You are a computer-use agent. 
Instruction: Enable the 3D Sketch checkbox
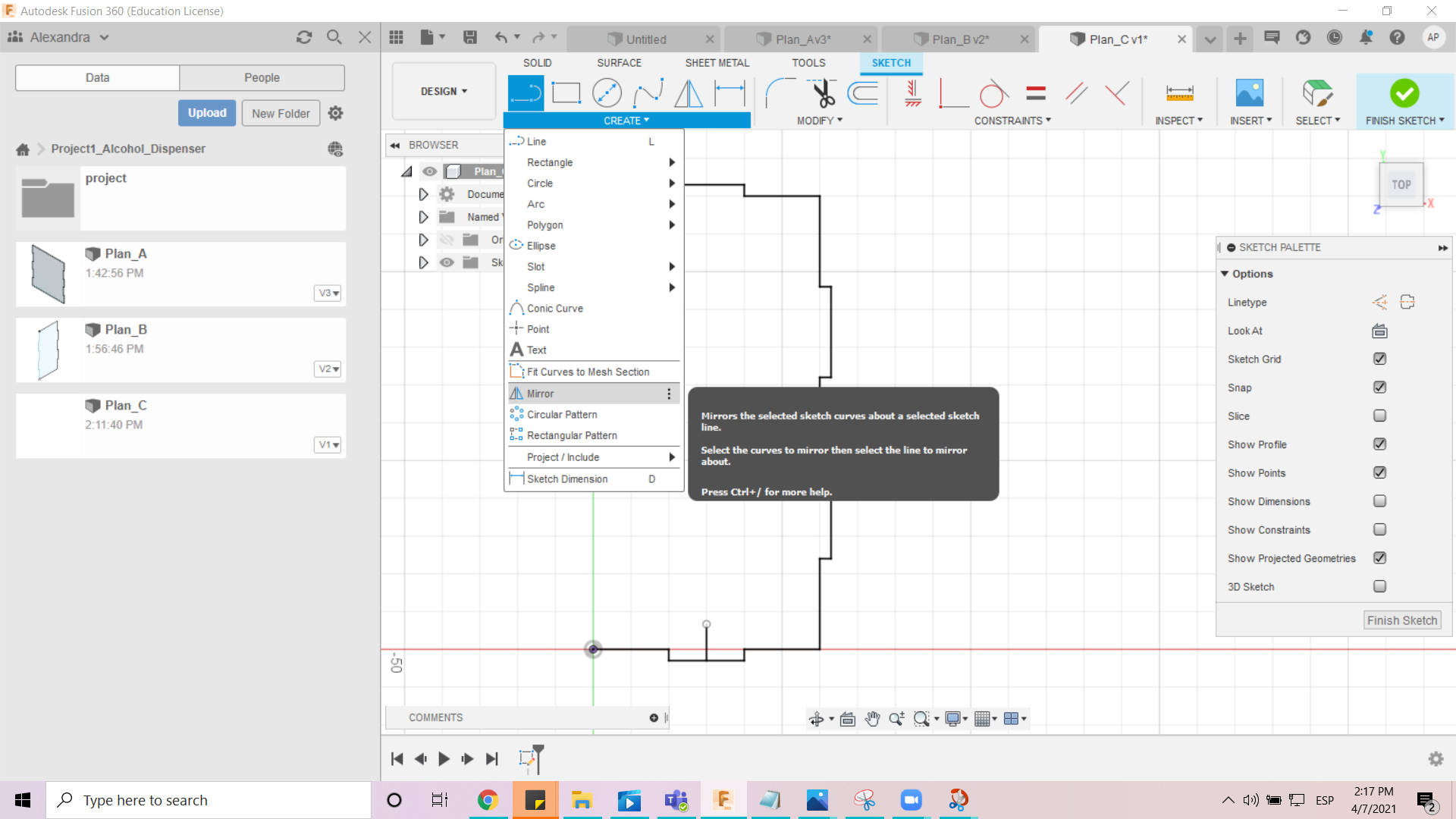1379,587
